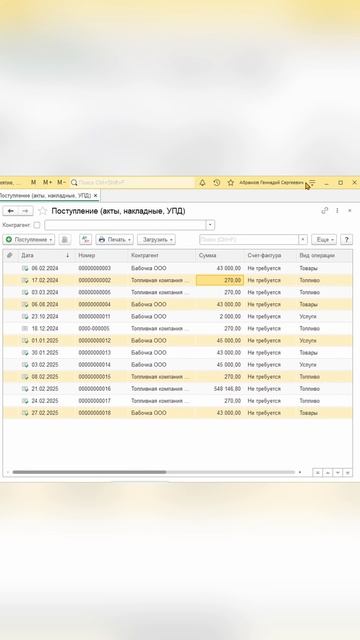The width and height of the screenshot is (360, 640).
Task: Jump to last row navigation button
Action: 348,473
